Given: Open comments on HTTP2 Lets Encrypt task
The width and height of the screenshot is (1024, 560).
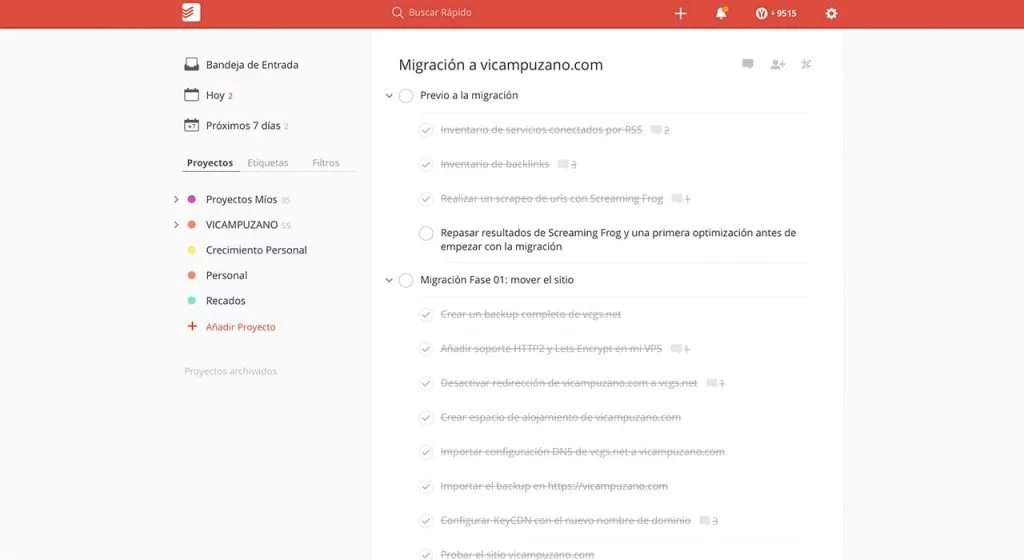Looking at the screenshot, I should 680,349.
